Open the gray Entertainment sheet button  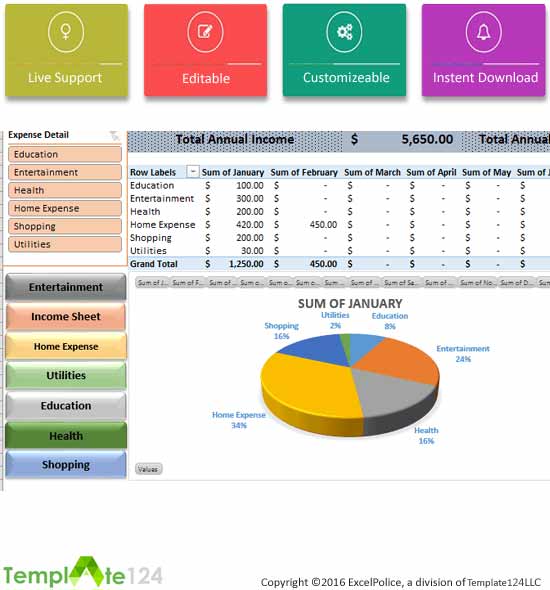coord(66,287)
